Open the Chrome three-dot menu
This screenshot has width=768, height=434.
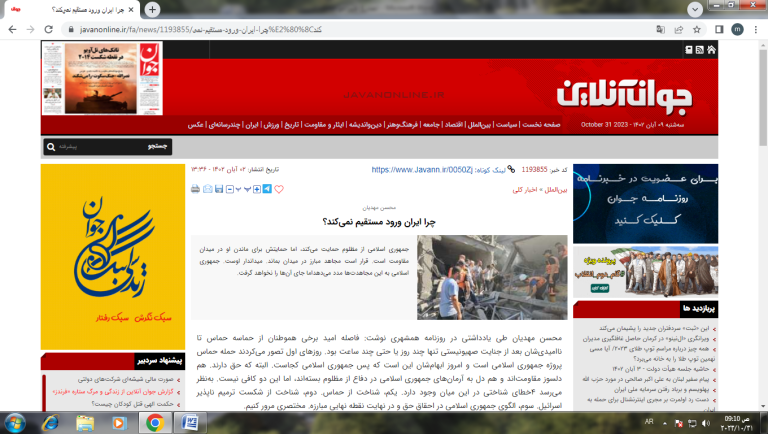[x=755, y=29]
